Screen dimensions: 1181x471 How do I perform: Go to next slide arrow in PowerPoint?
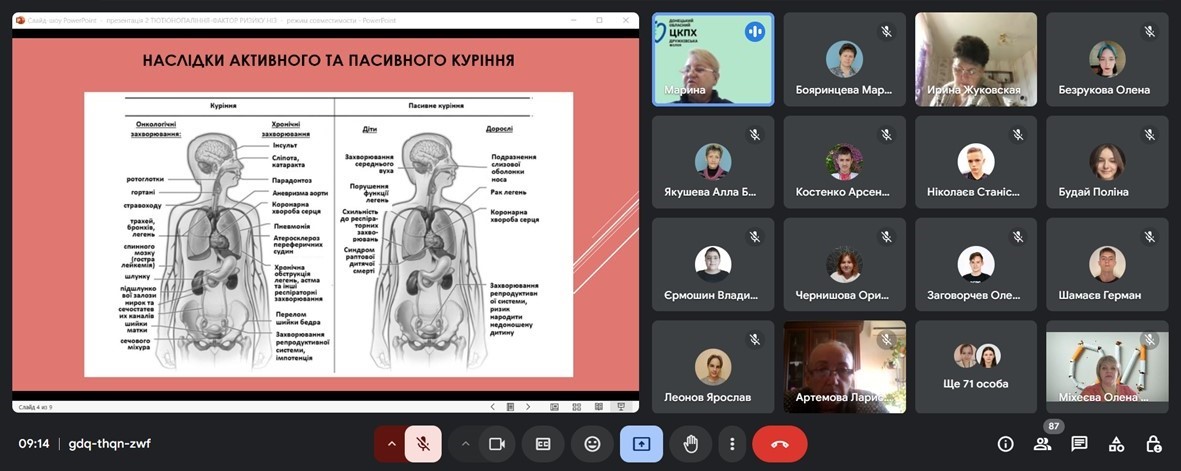(x=529, y=407)
